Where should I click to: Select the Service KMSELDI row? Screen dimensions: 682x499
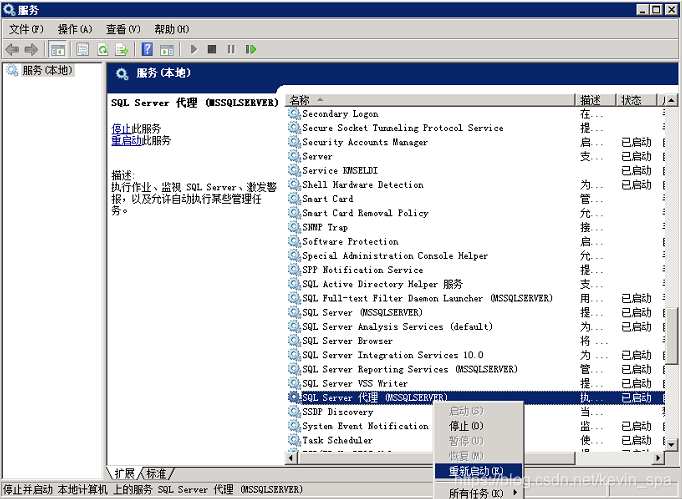point(476,171)
